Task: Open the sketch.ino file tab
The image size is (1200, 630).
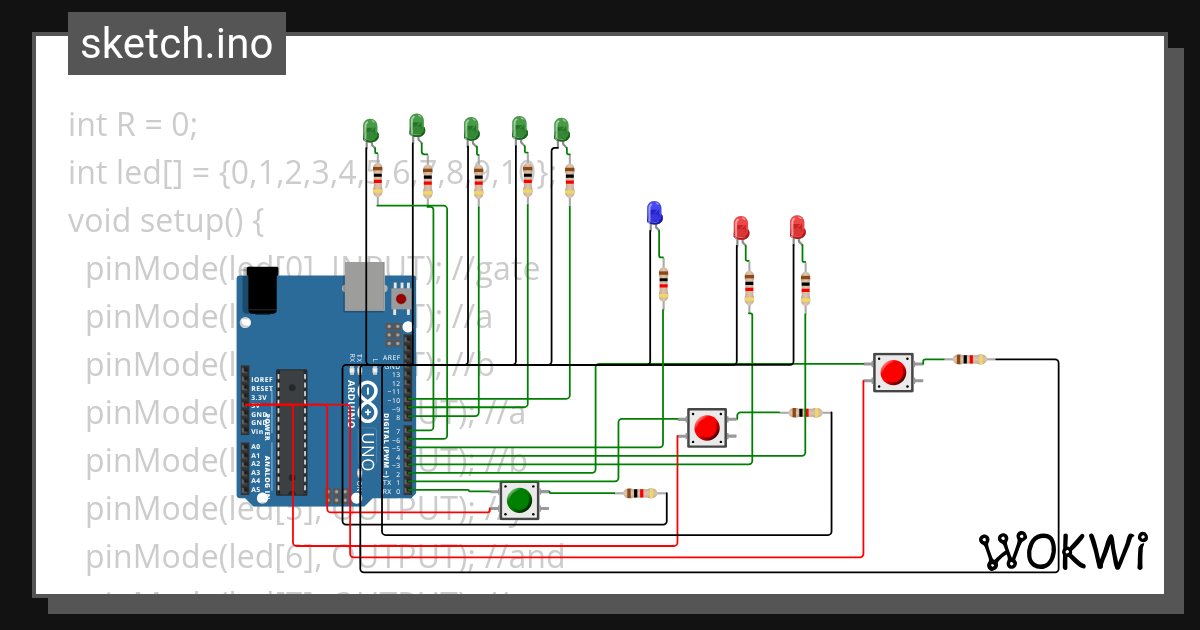Action: (x=177, y=44)
